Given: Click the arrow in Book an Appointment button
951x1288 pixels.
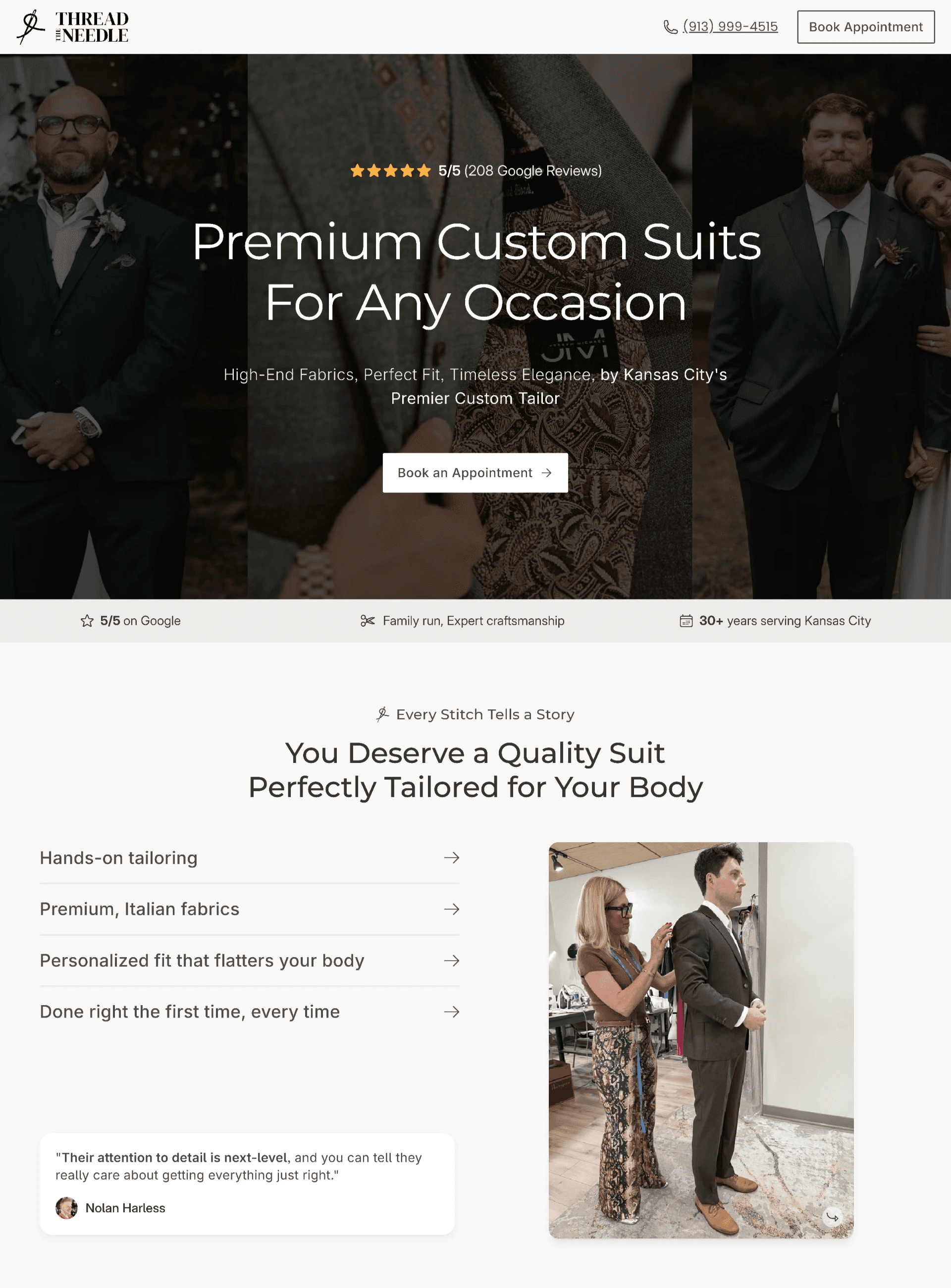Looking at the screenshot, I should click(x=546, y=473).
